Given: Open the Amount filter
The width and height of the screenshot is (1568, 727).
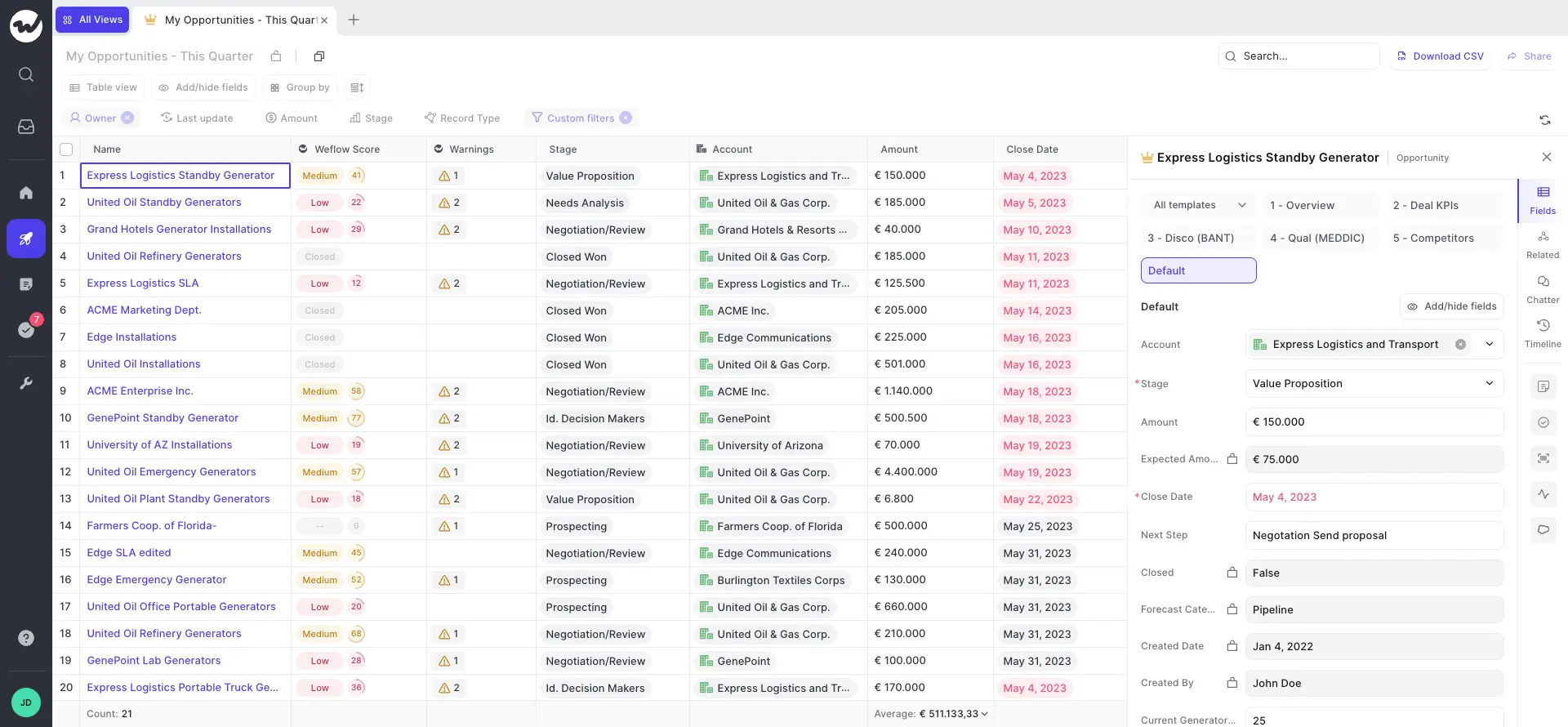Looking at the screenshot, I should pos(292,118).
